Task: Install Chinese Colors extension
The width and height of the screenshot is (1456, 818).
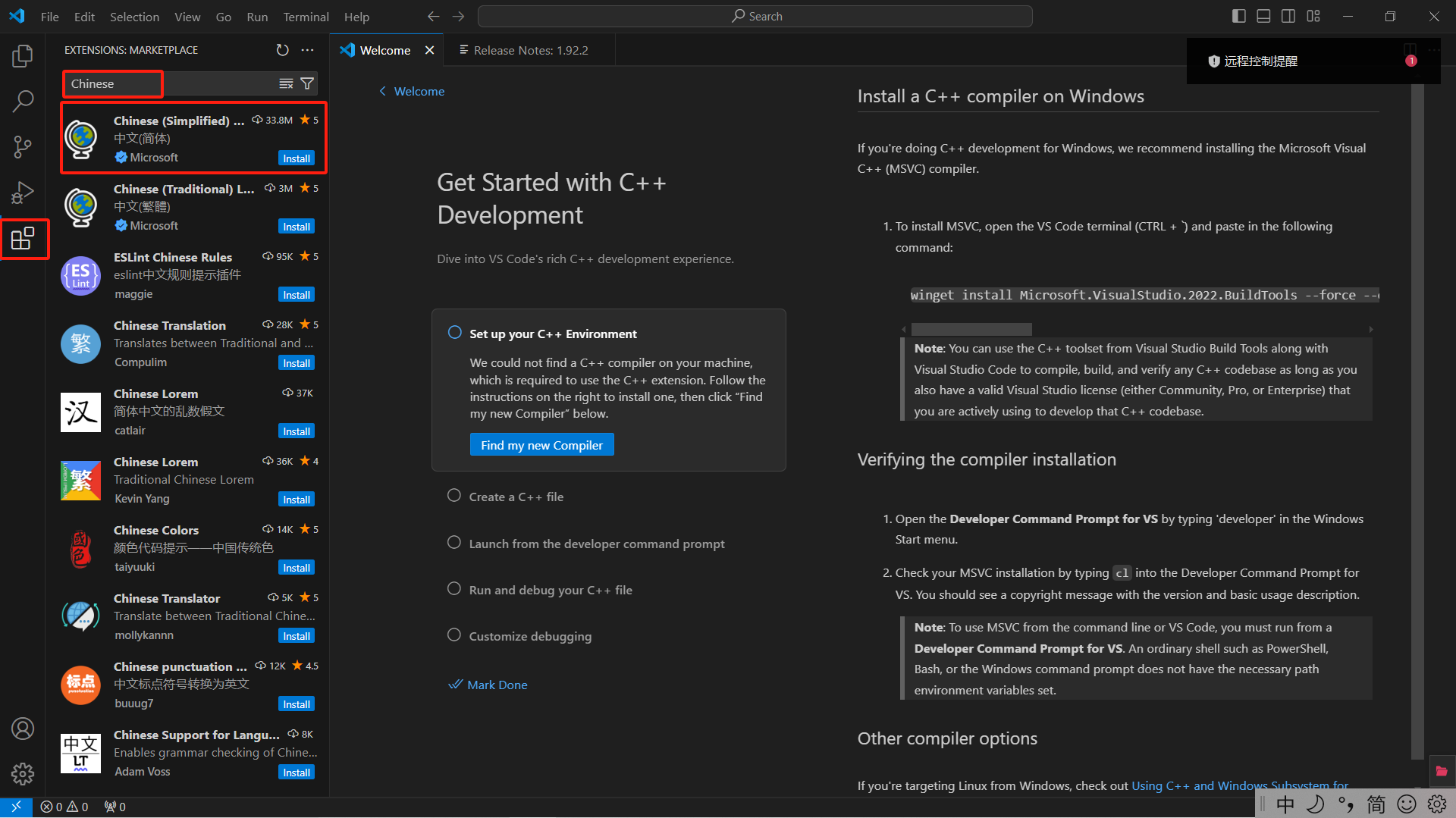Action: pyautogui.click(x=297, y=568)
